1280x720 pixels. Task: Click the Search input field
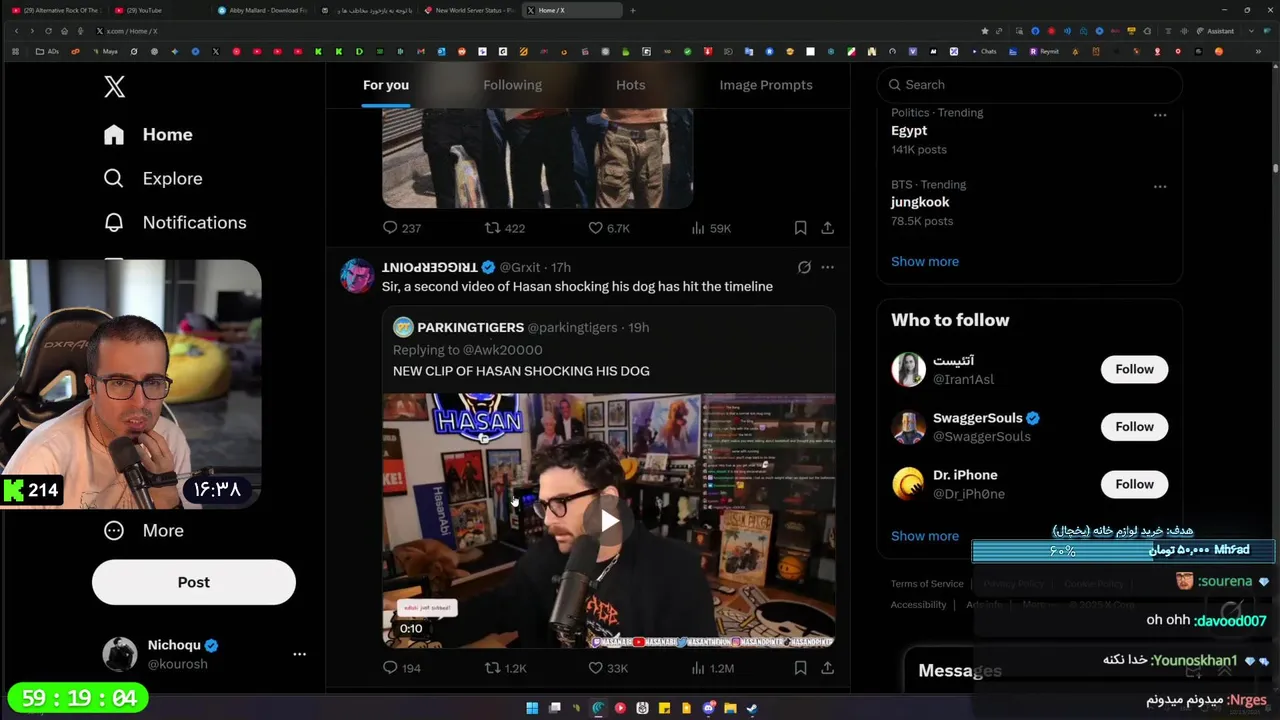coord(1029,85)
